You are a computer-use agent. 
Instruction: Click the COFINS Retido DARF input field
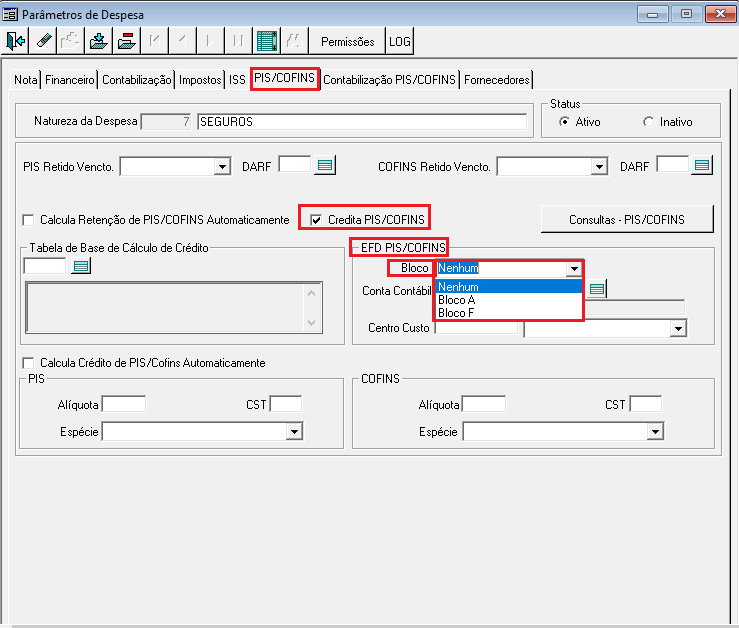pos(673,165)
